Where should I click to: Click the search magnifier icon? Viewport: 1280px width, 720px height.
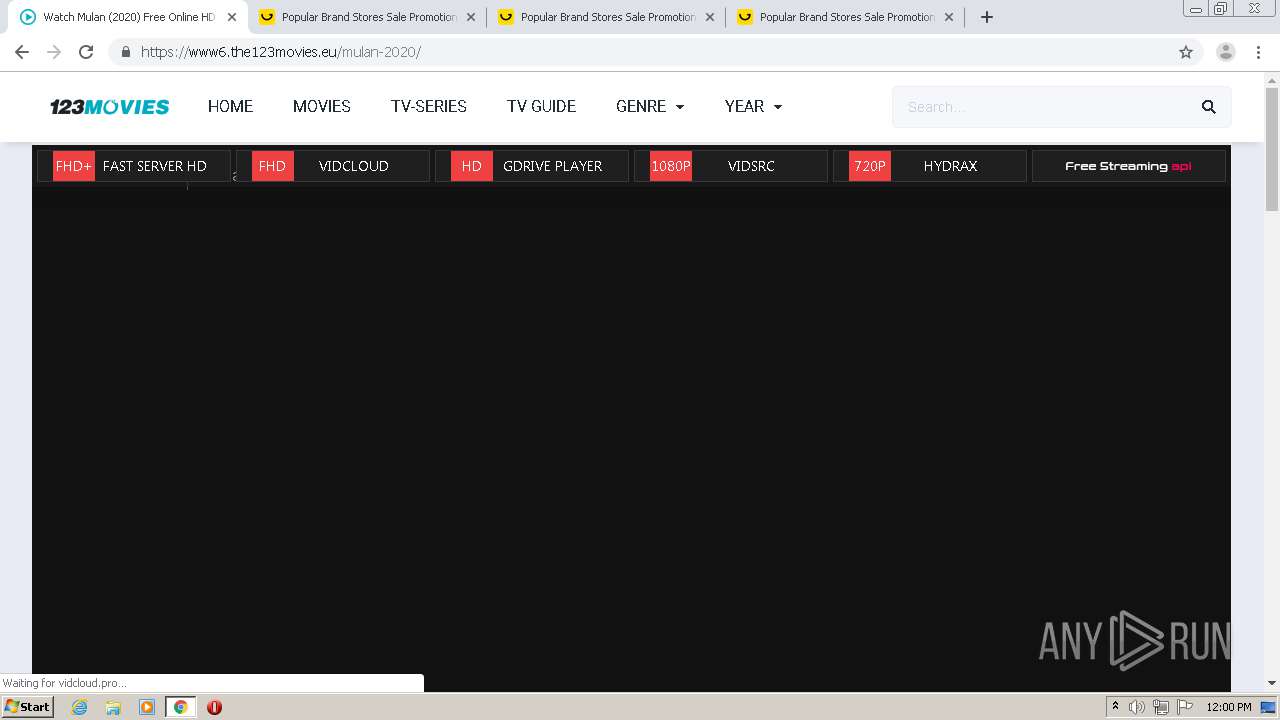(x=1209, y=107)
